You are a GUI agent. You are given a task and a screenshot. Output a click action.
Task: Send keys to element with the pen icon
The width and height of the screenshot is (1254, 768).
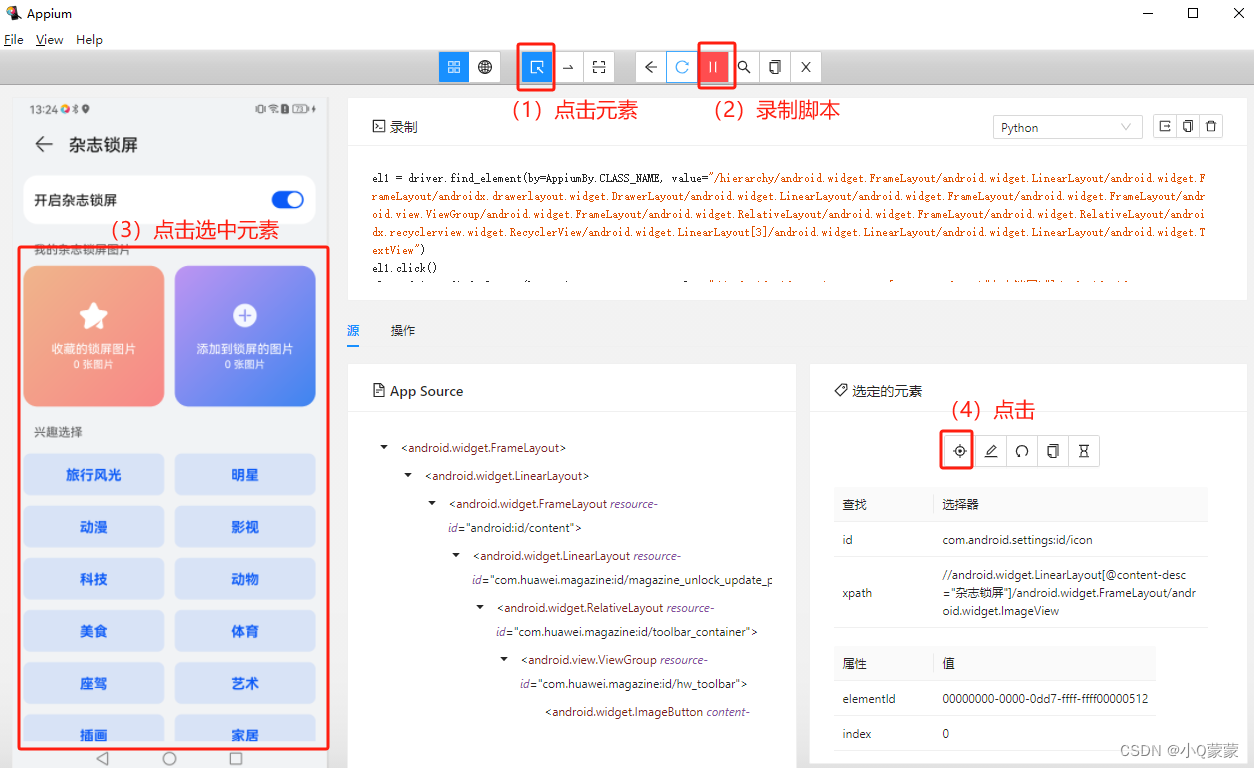[x=990, y=451]
